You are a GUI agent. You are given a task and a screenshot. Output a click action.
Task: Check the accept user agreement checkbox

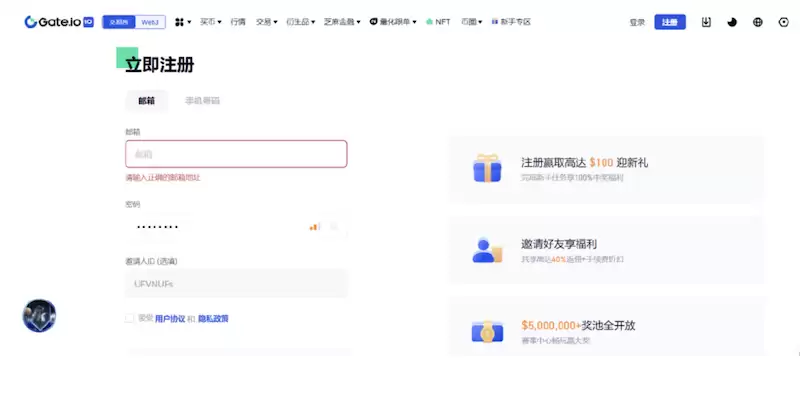(130, 318)
